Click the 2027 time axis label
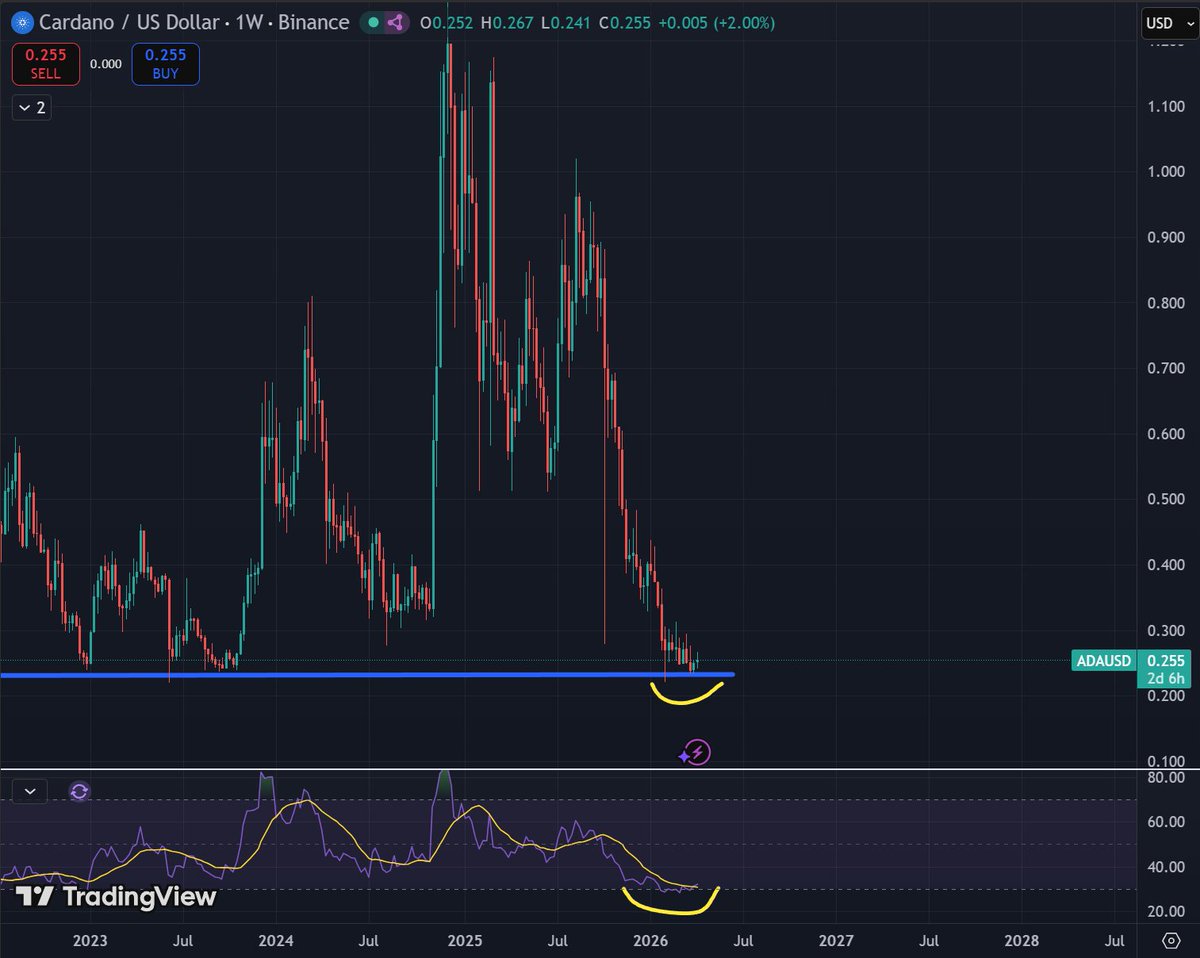1200x958 pixels. tap(836, 941)
